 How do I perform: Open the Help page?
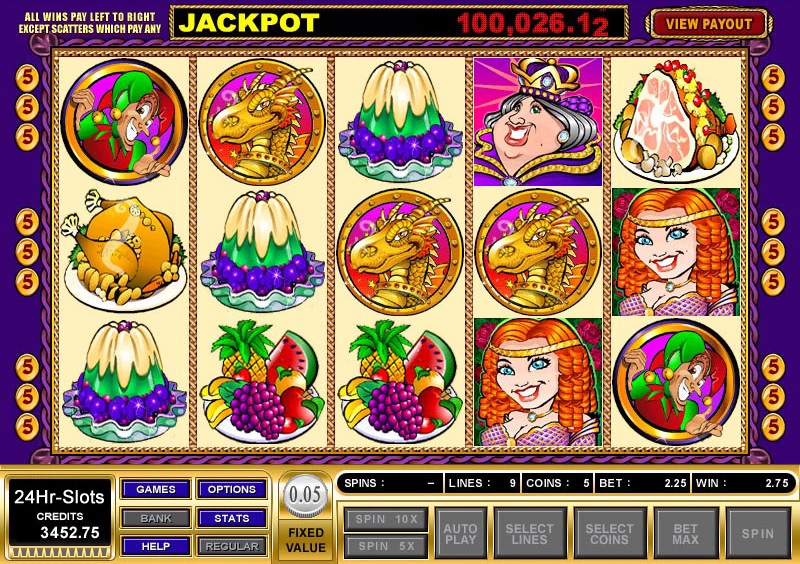156,546
